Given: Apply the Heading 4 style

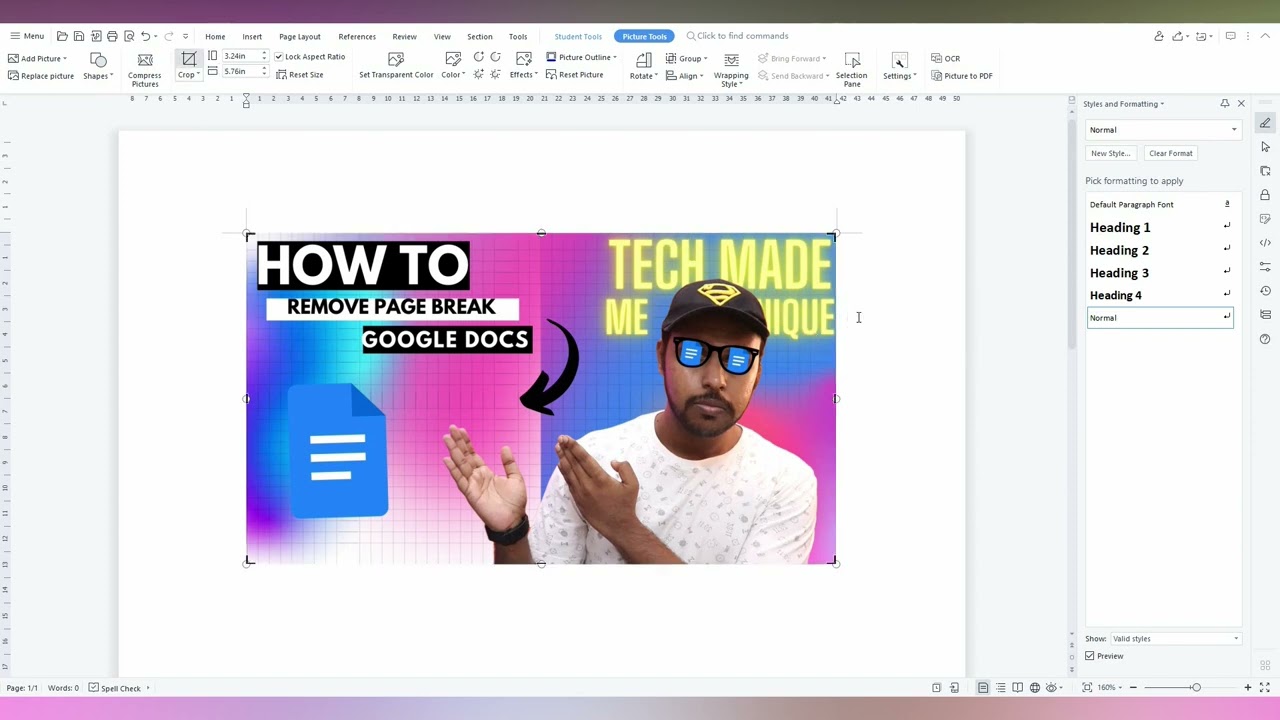Looking at the screenshot, I should click(1160, 295).
